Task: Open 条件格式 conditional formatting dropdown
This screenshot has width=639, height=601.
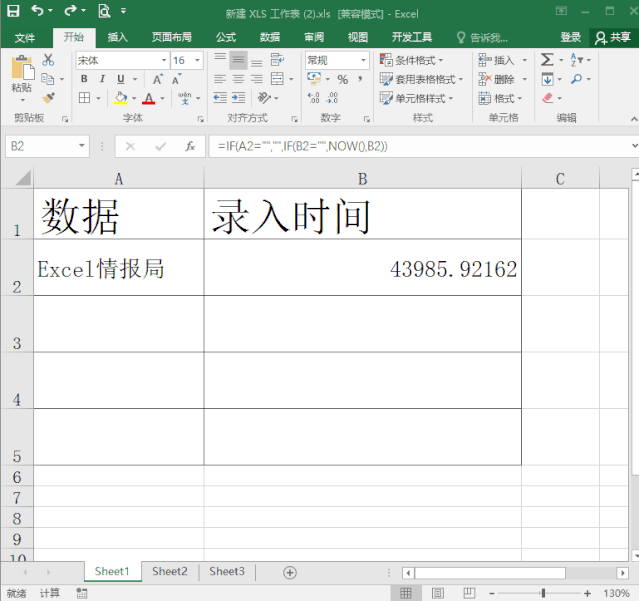Action: pyautogui.click(x=412, y=60)
